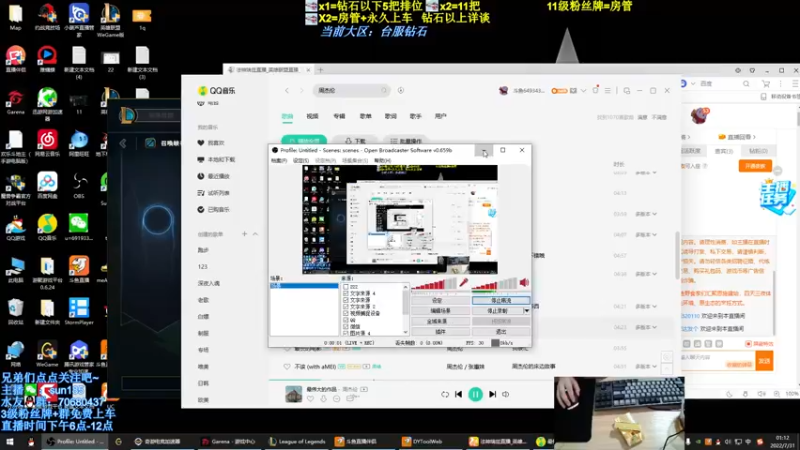Image resolution: width=800 pixels, height=450 pixels.
Task: Open WeGame desktop shortcut
Action: coord(47,353)
